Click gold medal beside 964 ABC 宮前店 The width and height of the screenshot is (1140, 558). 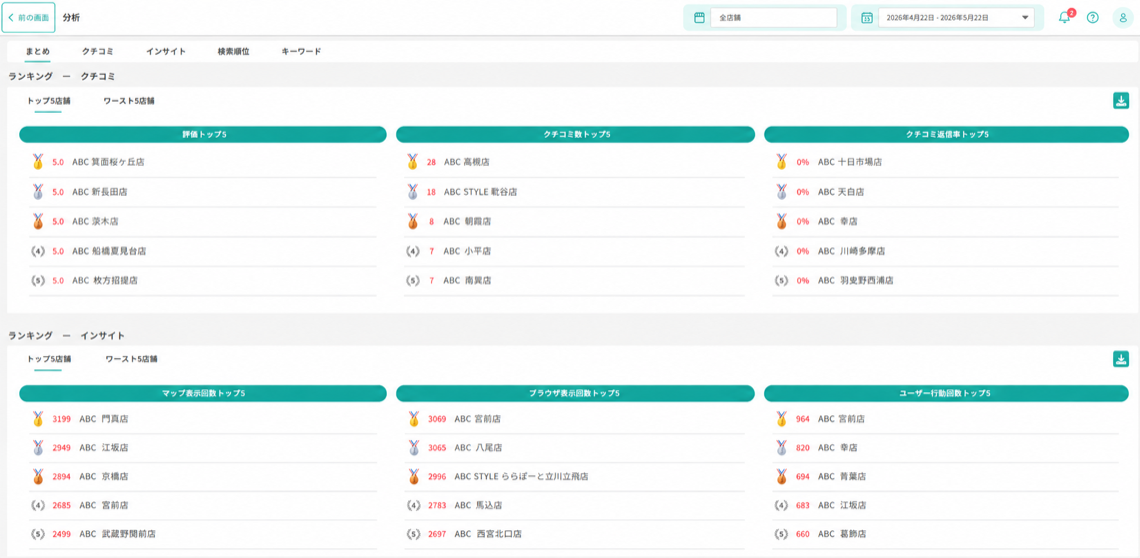coord(782,419)
